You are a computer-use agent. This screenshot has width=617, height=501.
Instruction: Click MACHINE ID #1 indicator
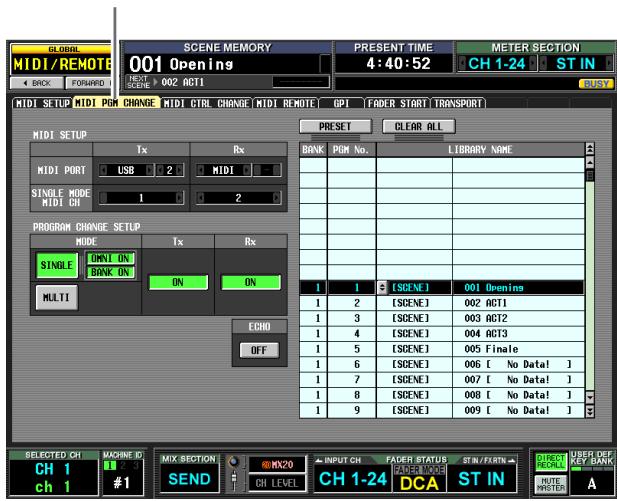point(122,483)
